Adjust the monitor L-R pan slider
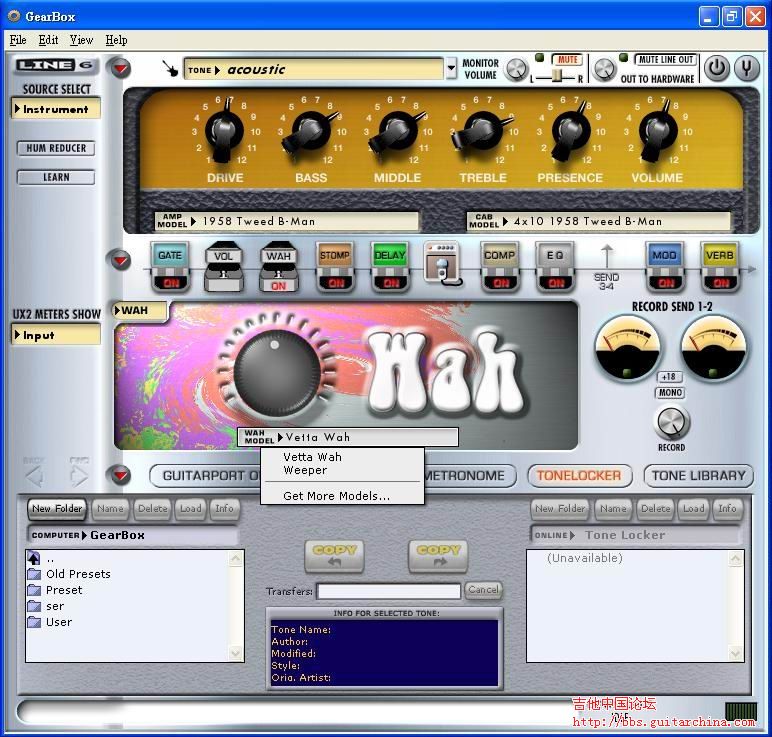 pyautogui.click(x=556, y=77)
